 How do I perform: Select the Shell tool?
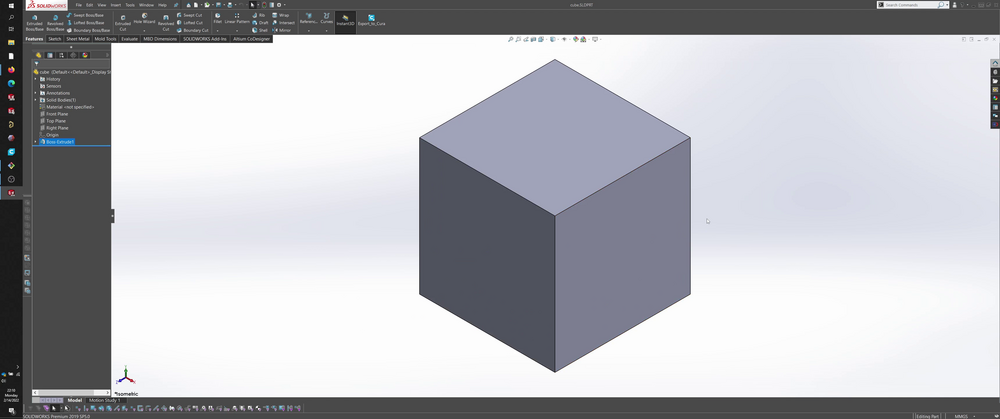(260, 30)
